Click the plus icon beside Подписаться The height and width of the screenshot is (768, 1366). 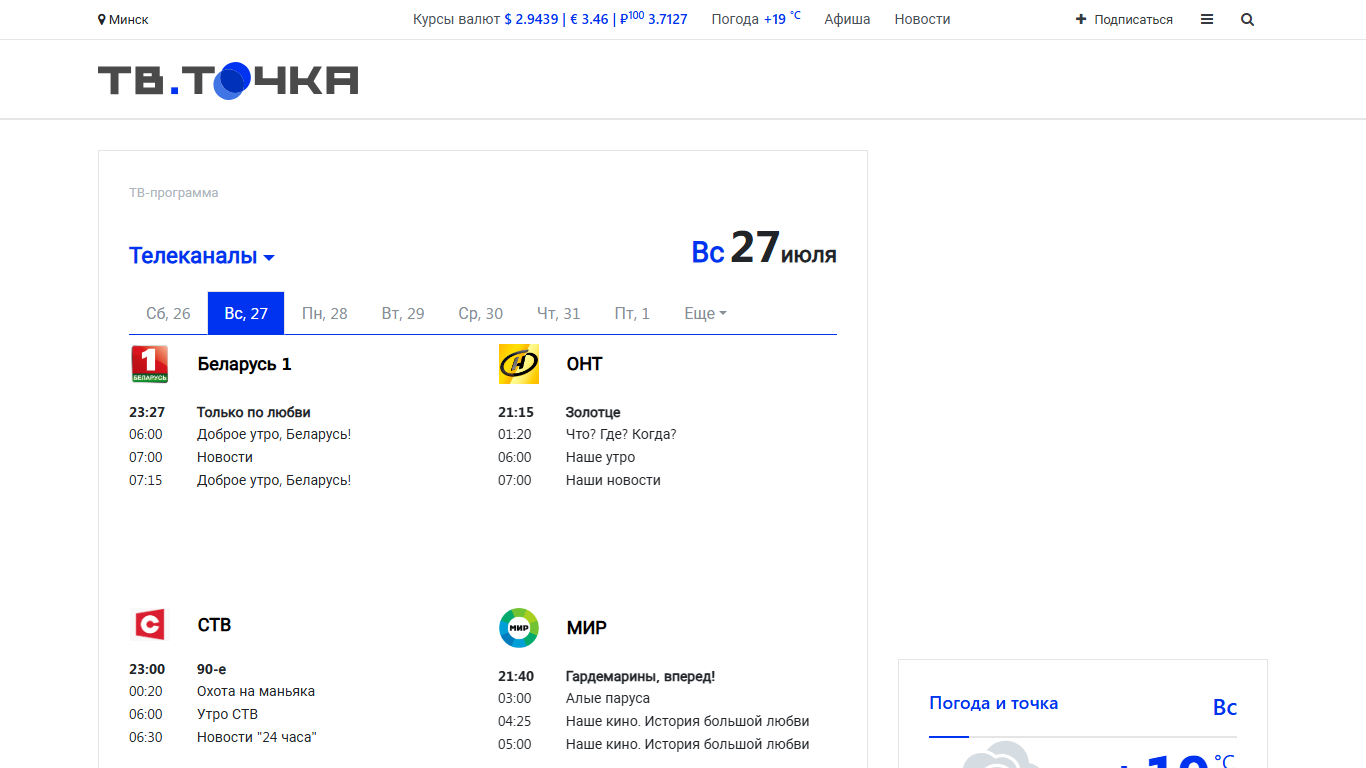(1081, 20)
